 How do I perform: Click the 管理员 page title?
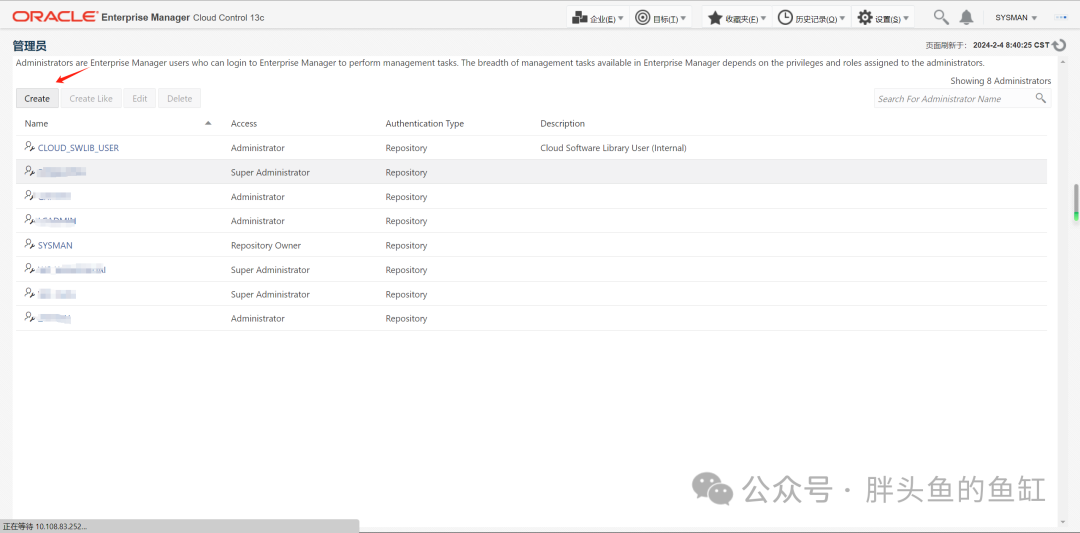(x=30, y=45)
